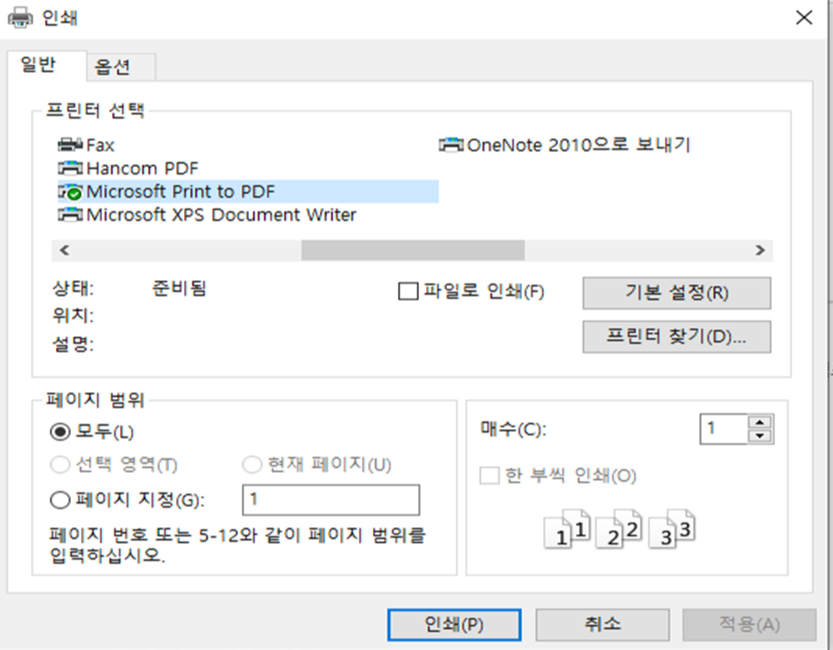Image resolution: width=833 pixels, height=650 pixels.
Task: Select the Fax printer icon
Action: click(x=70, y=144)
